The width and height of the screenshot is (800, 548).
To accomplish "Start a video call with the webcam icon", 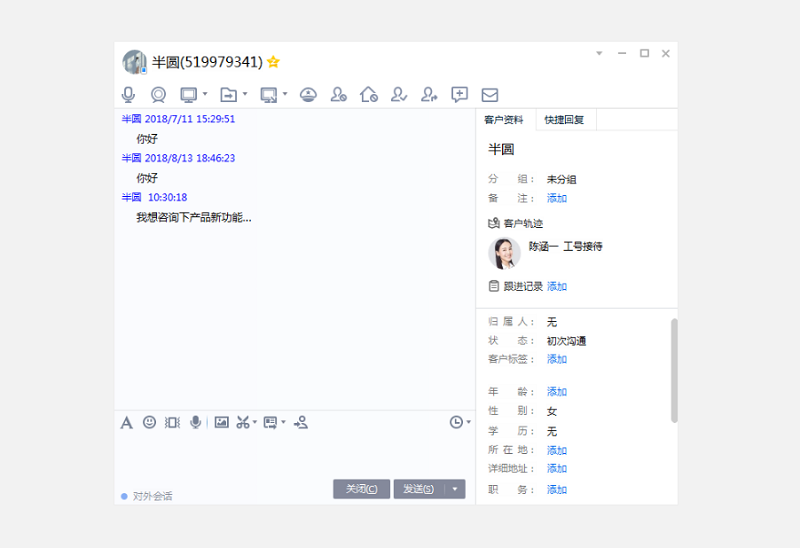I will 158,95.
